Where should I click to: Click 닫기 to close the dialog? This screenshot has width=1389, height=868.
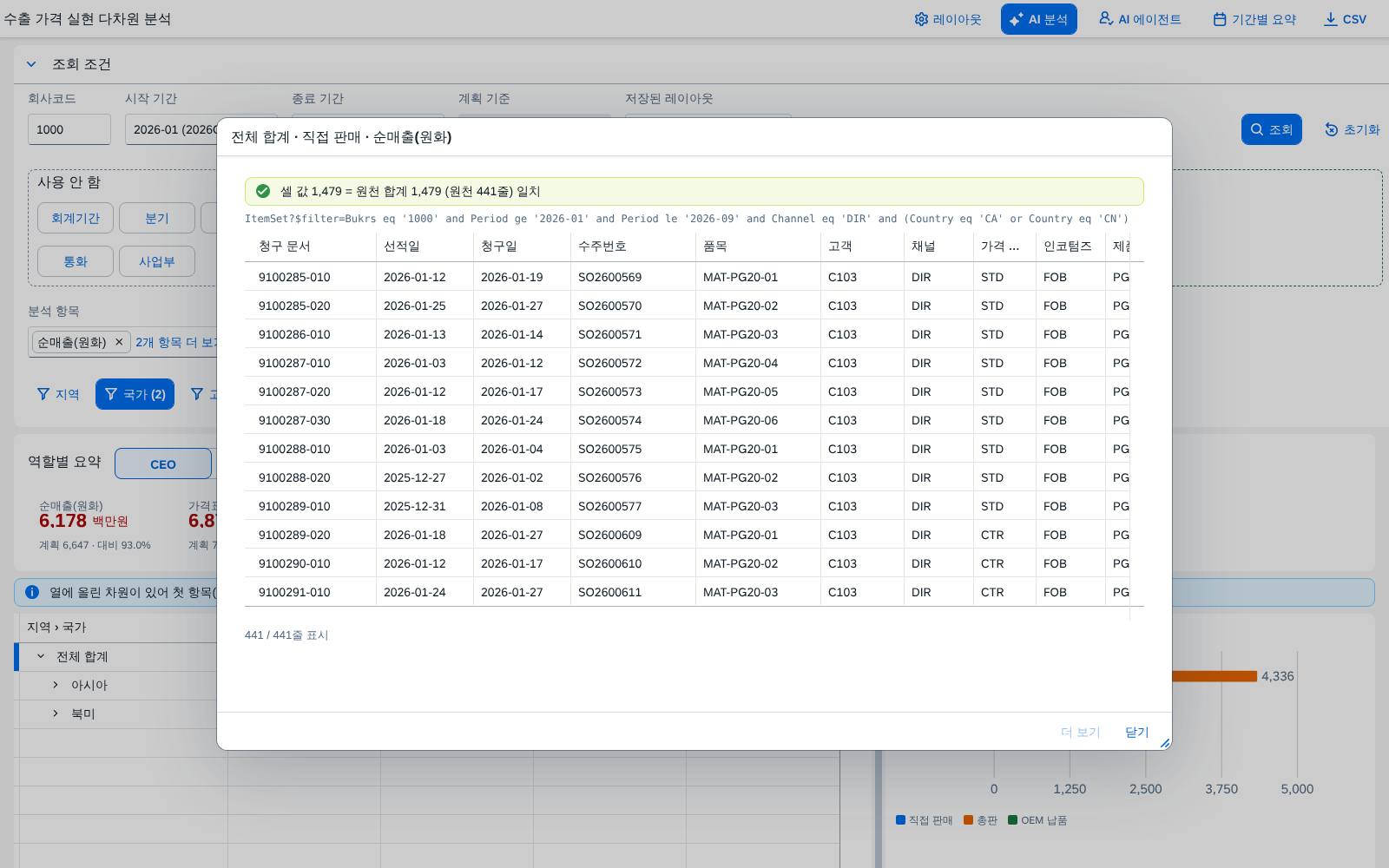(1137, 732)
